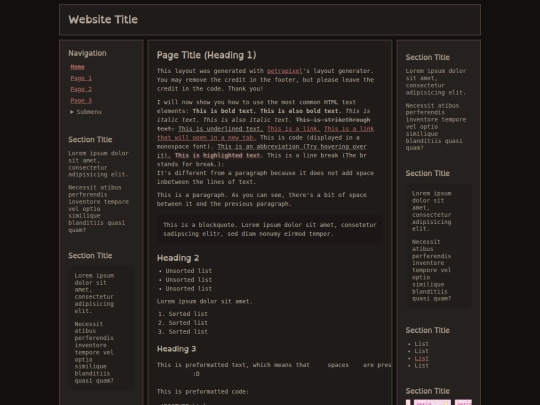Click the Website Title header
540x405 pixels.
[103, 20]
